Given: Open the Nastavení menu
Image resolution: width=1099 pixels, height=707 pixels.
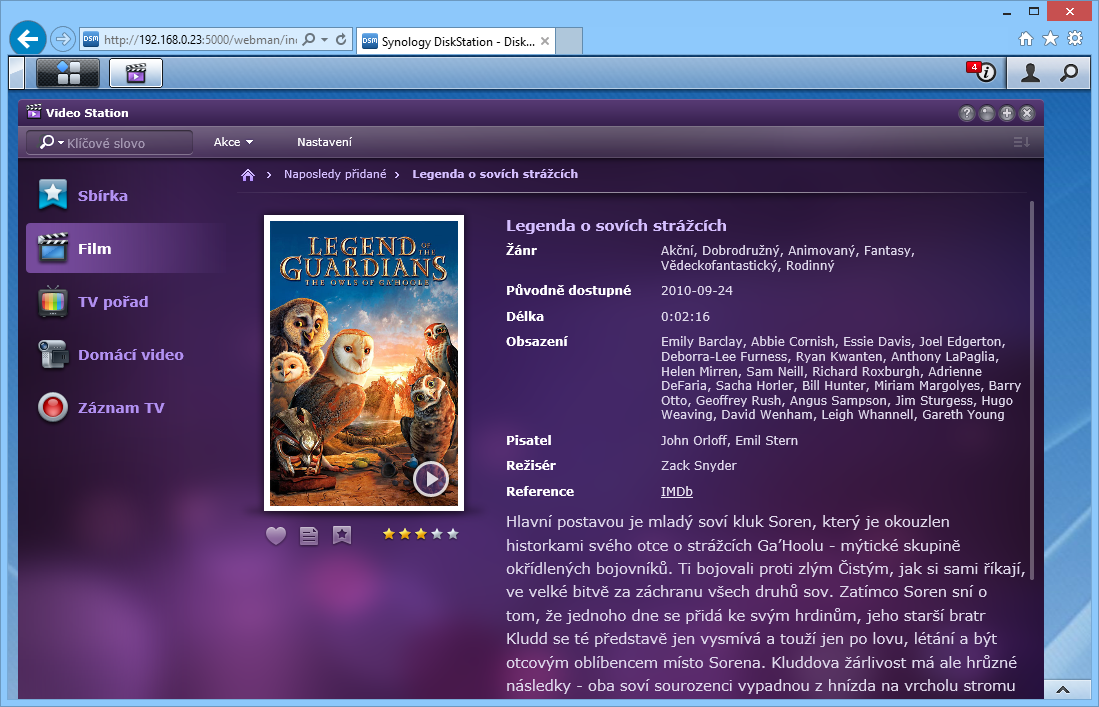Looking at the screenshot, I should tap(324, 142).
